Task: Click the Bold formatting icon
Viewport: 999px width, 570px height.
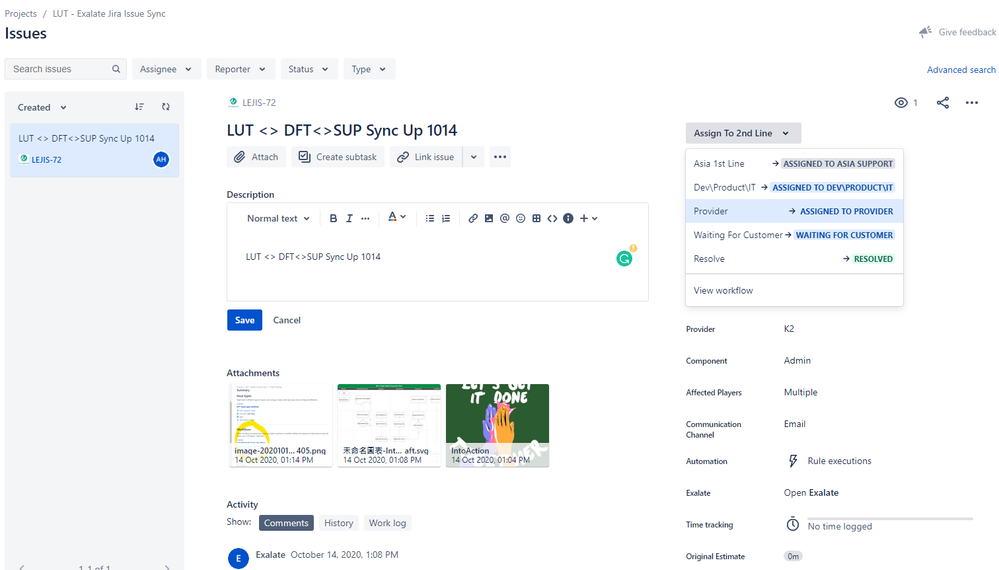Action: [333, 218]
